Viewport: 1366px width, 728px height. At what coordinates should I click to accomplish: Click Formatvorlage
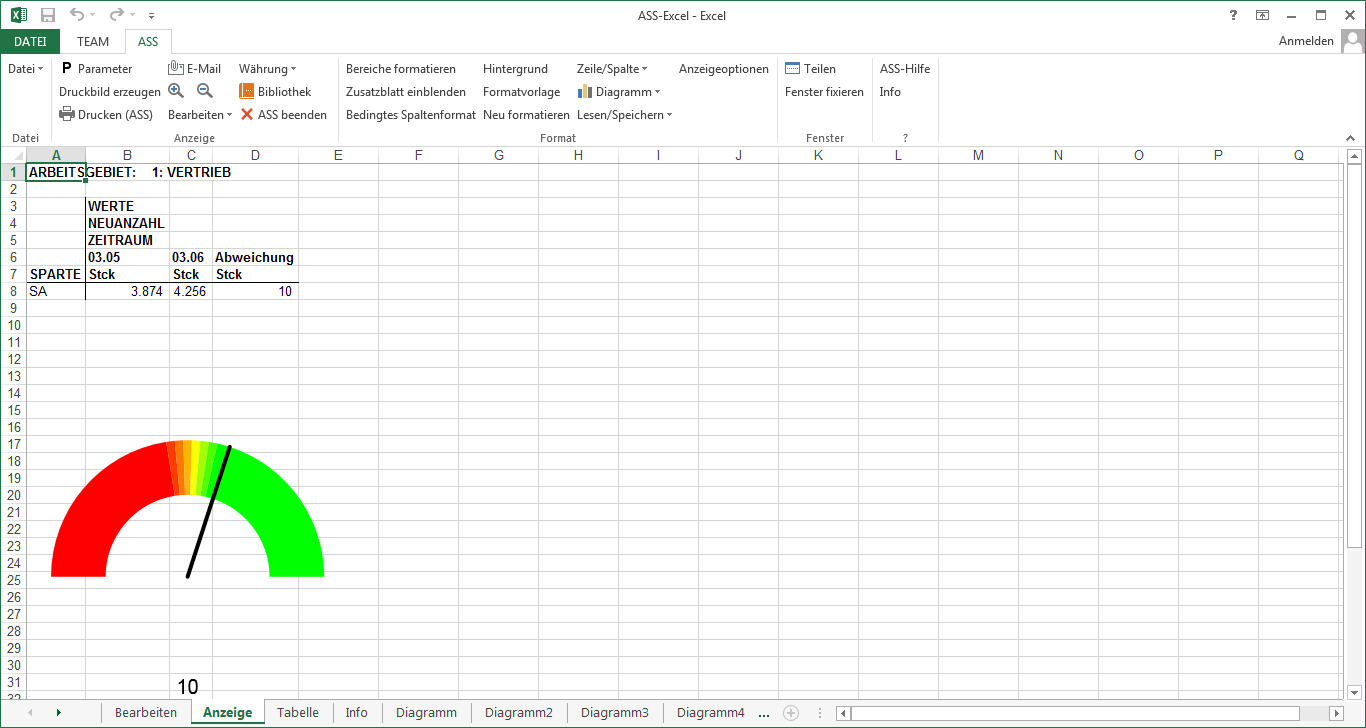click(x=521, y=92)
